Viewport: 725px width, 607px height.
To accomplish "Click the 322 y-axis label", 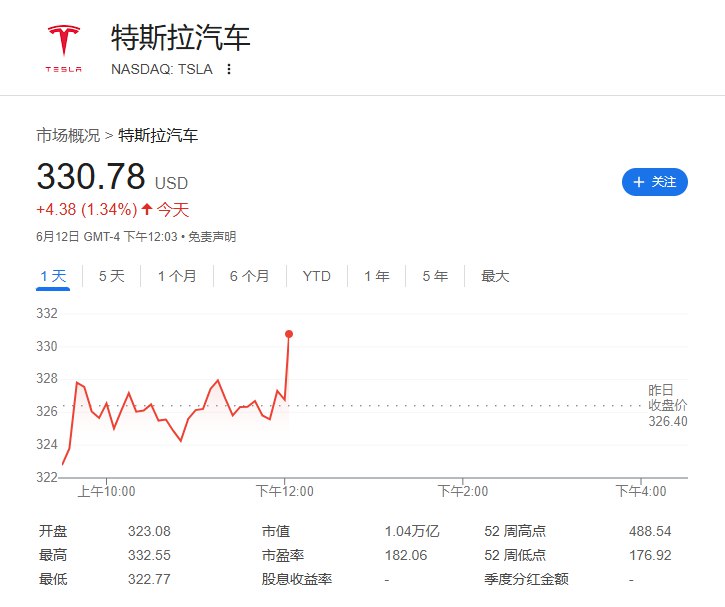I will point(47,477).
